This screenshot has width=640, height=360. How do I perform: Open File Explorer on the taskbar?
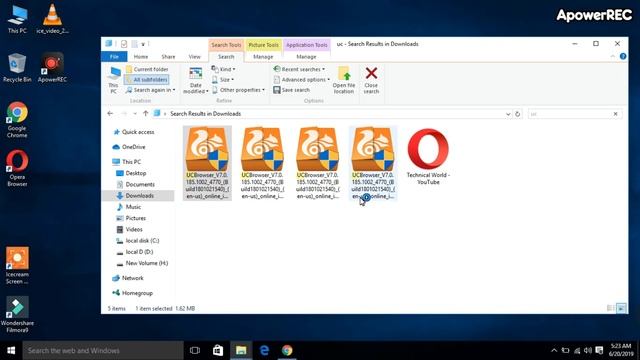(241, 351)
